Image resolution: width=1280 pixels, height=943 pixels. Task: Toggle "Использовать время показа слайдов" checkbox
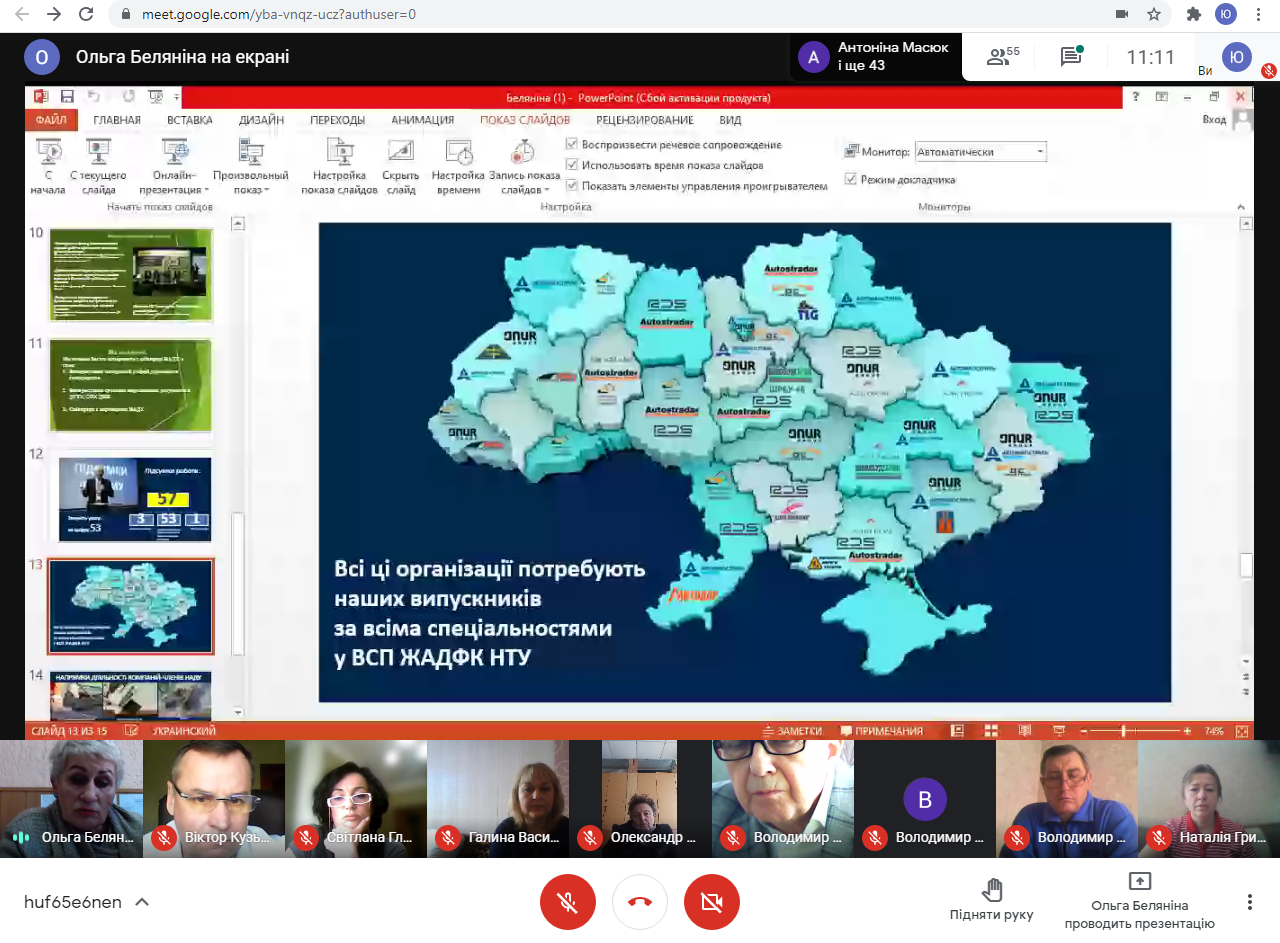pos(572,165)
